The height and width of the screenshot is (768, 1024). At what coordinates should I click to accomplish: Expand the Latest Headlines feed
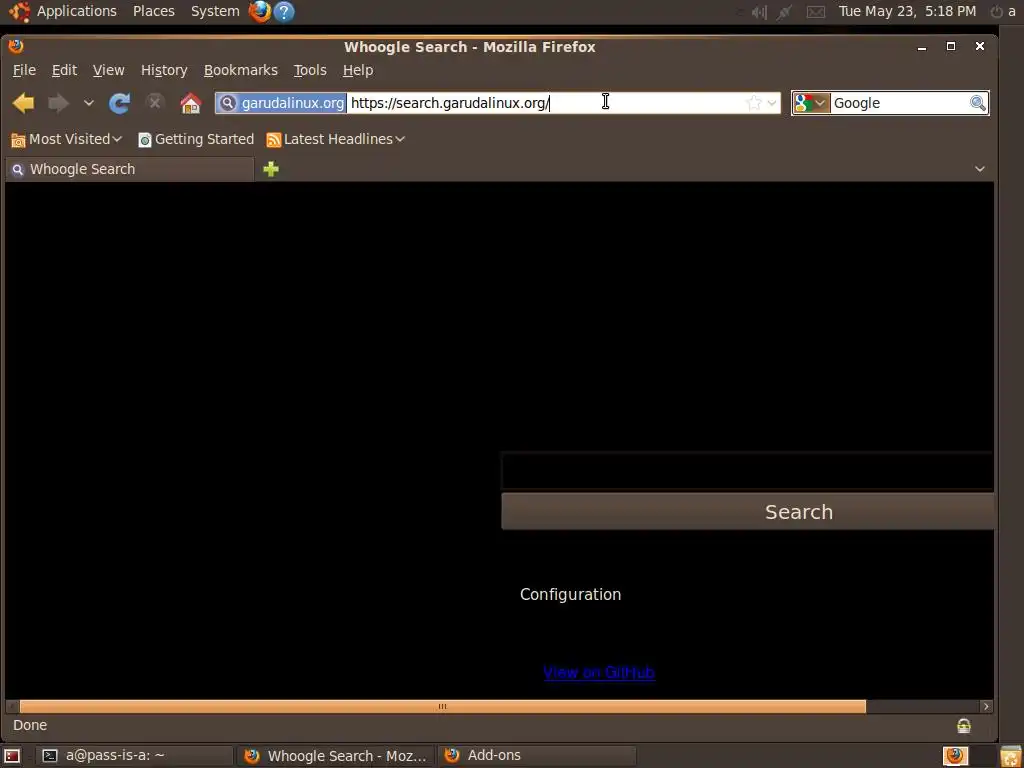click(336, 139)
